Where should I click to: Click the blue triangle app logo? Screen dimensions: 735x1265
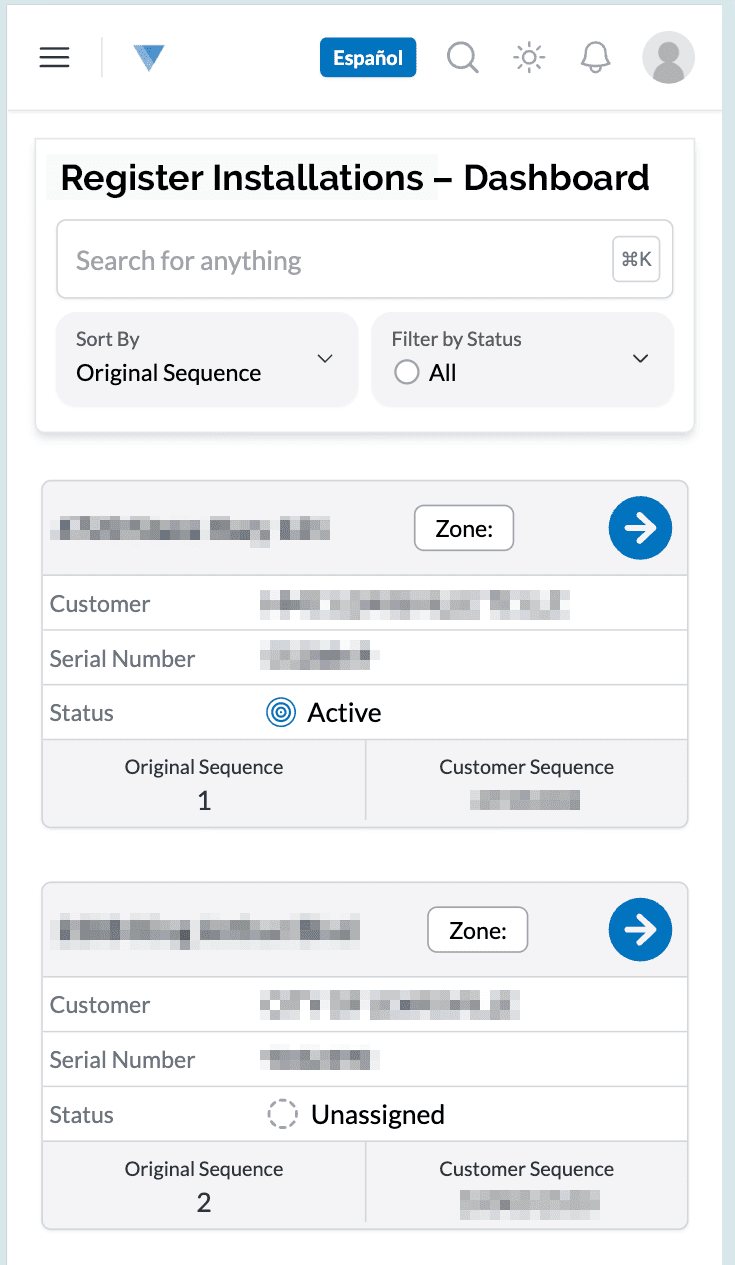147,57
